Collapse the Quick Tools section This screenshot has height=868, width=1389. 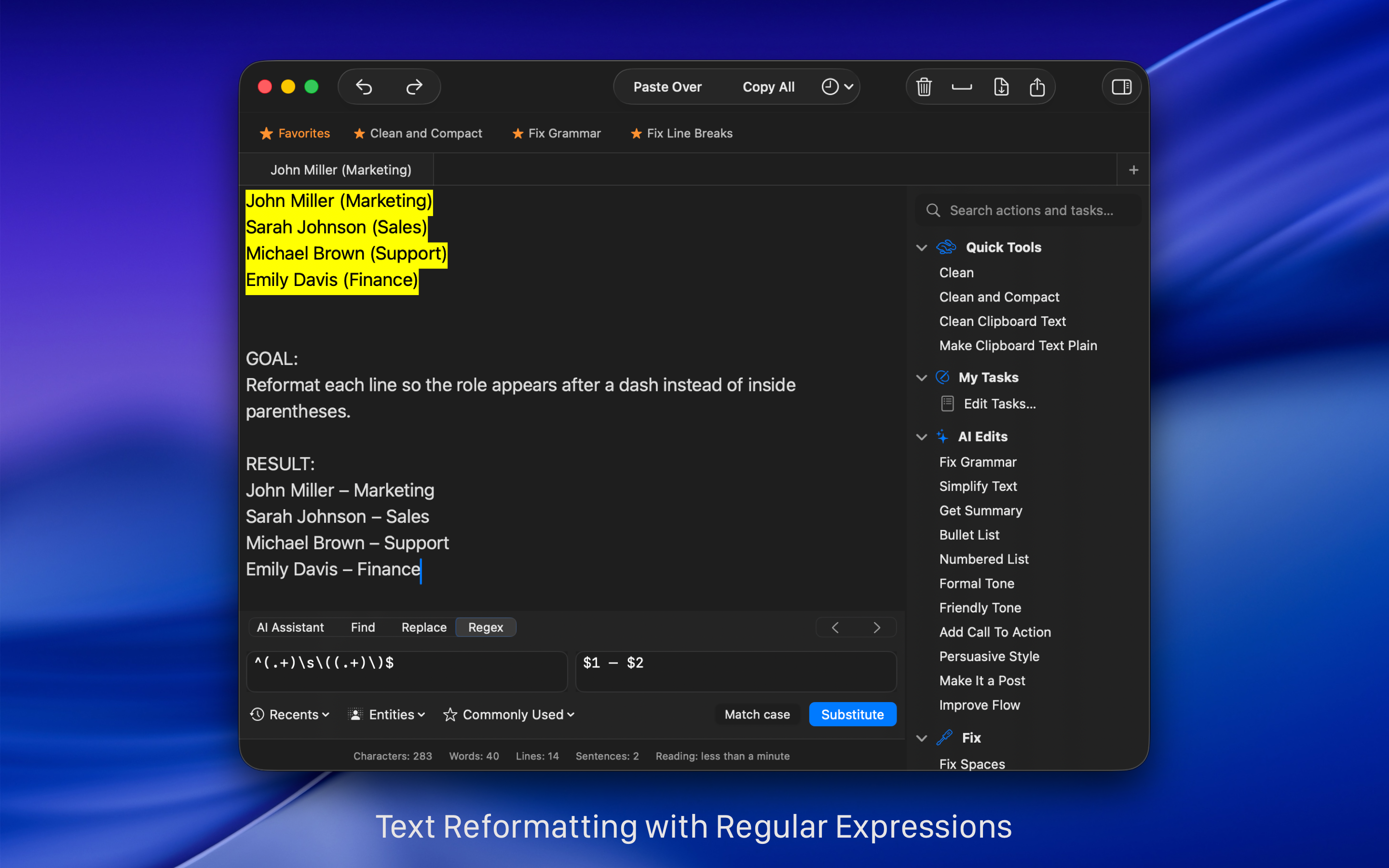tap(922, 247)
